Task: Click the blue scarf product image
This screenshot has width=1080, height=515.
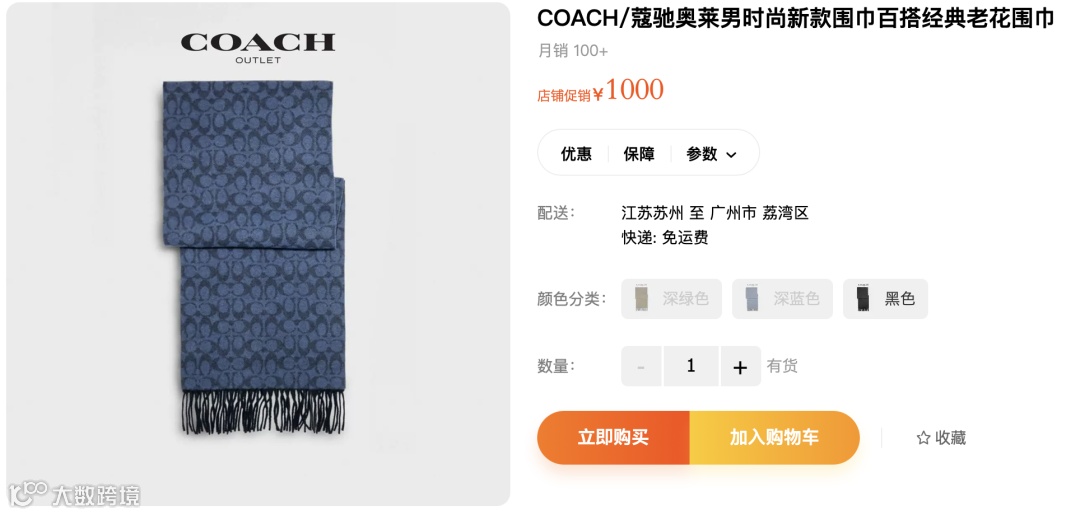Action: [254, 257]
